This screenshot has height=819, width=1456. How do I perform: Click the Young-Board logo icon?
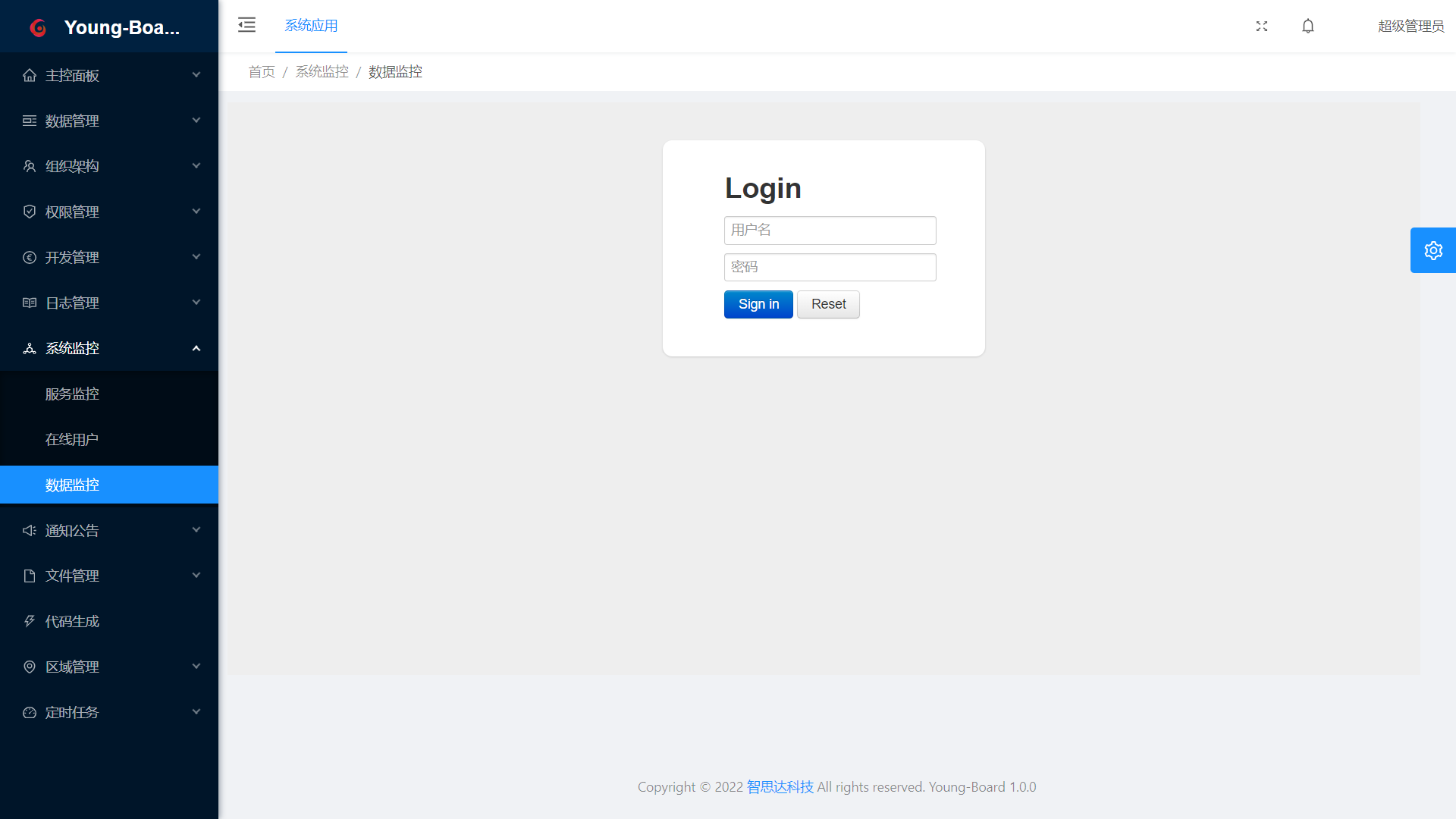click(x=38, y=28)
